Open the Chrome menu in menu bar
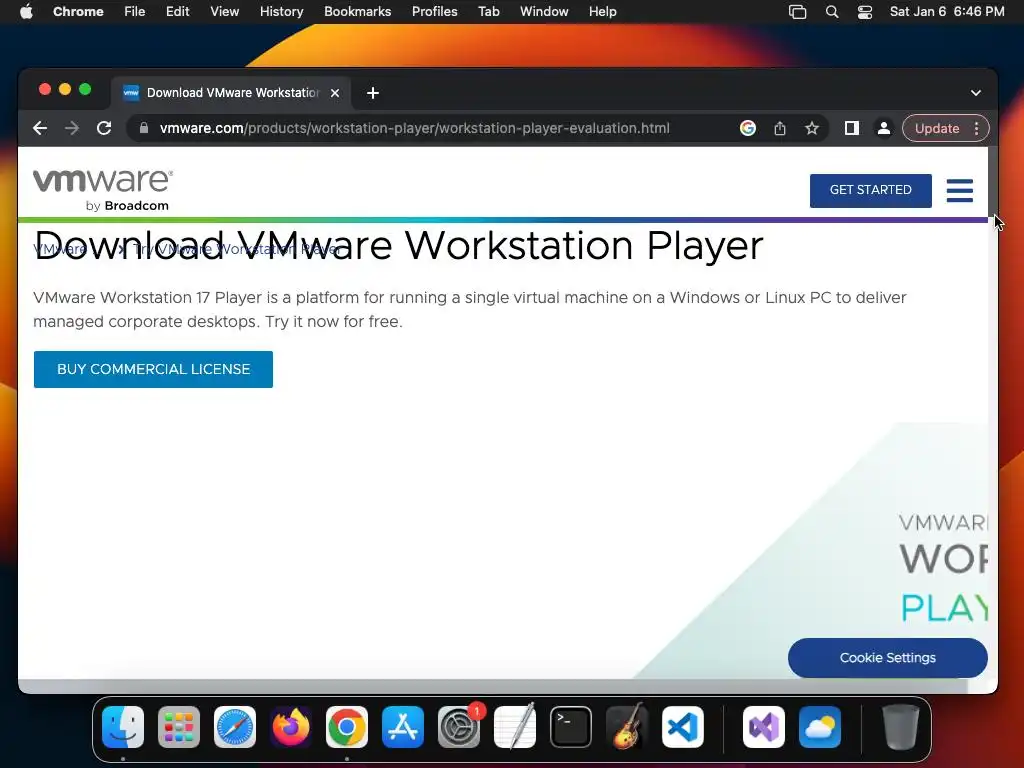The width and height of the screenshot is (1024, 768). 78,11
